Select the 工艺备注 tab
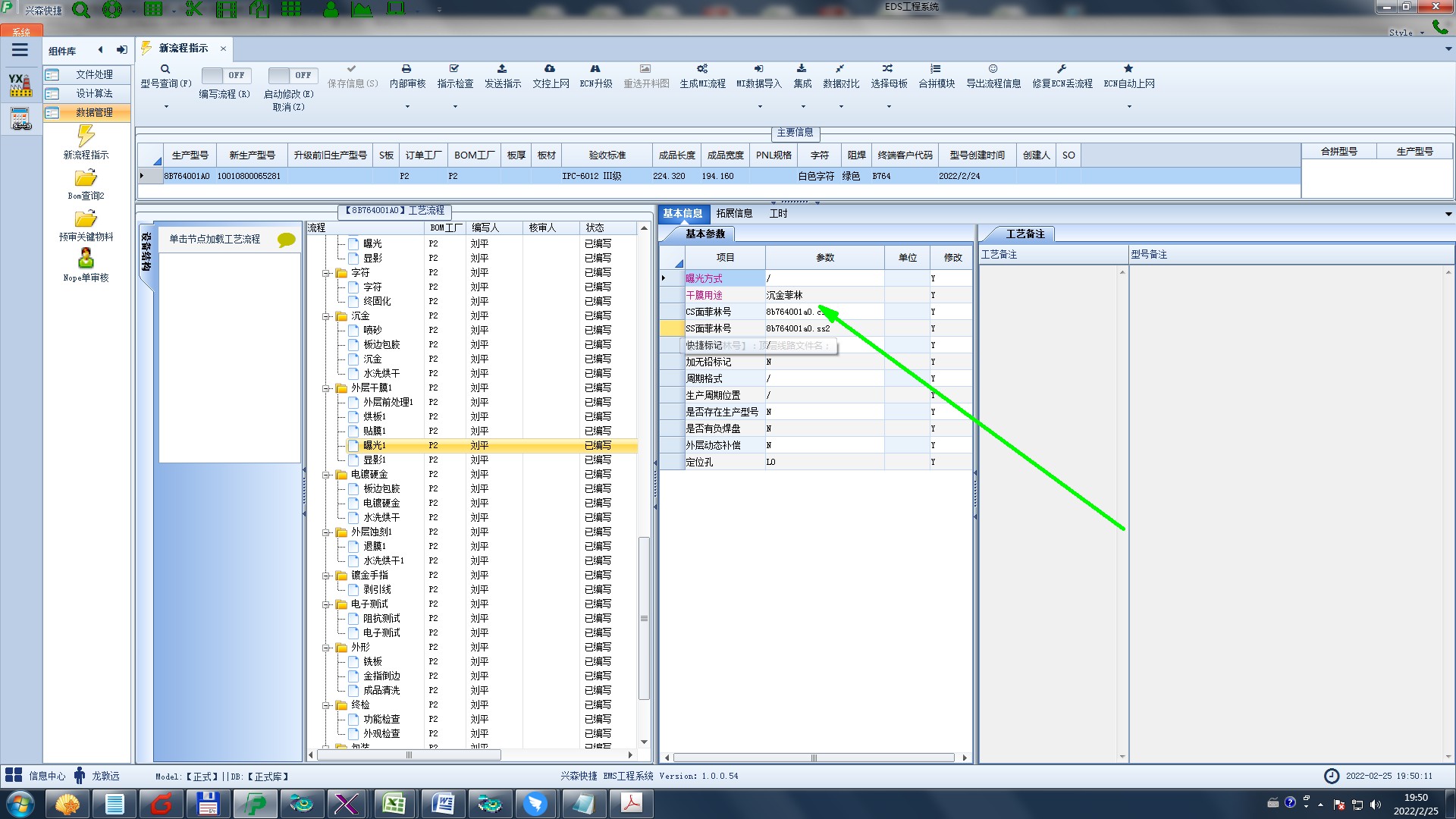Screen dimensions: 1456x819 point(1025,234)
